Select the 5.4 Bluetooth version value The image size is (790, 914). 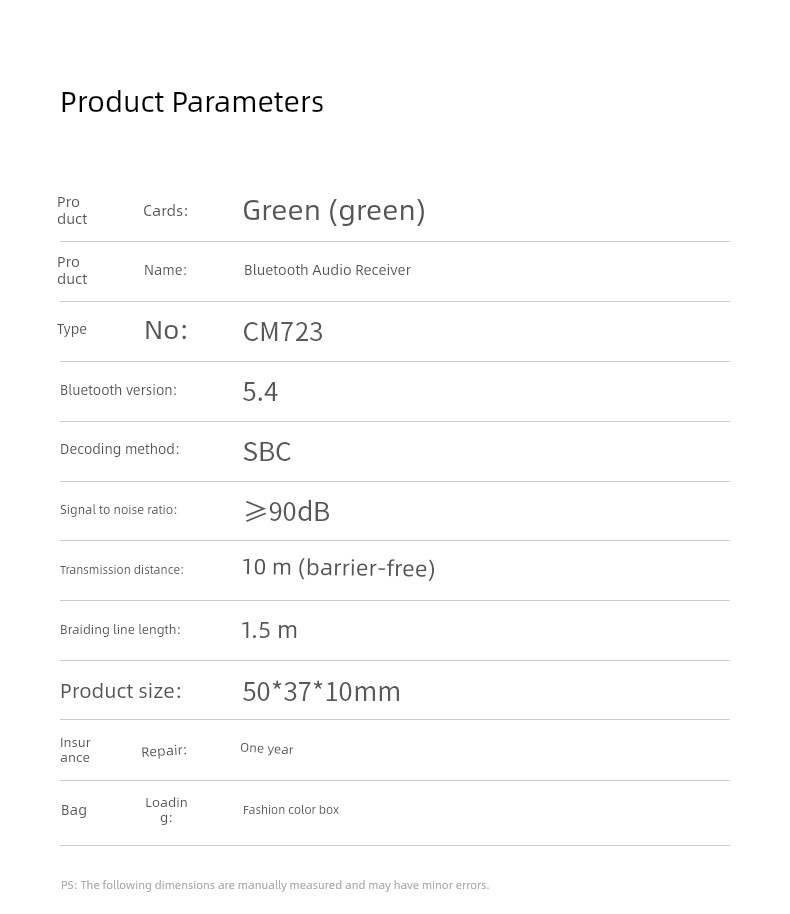point(260,392)
